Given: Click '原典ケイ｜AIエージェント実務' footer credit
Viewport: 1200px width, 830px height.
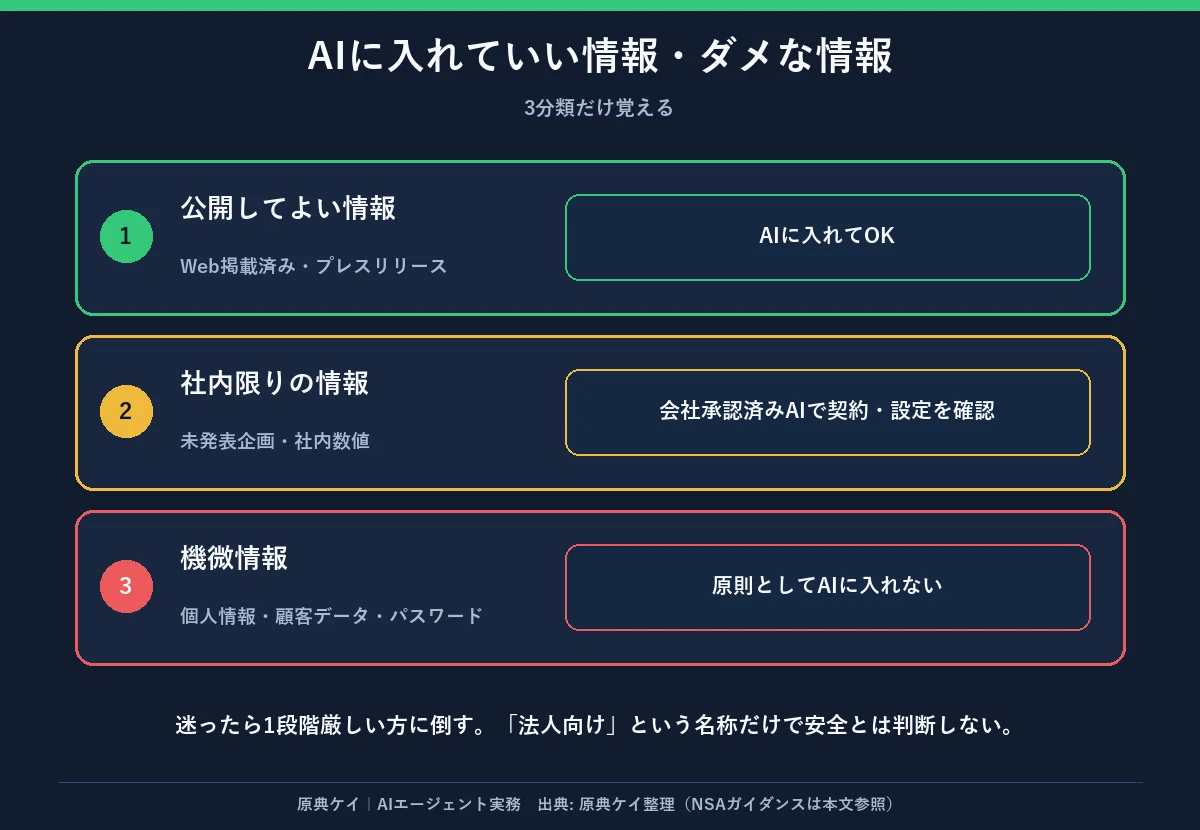Looking at the screenshot, I should (409, 804).
